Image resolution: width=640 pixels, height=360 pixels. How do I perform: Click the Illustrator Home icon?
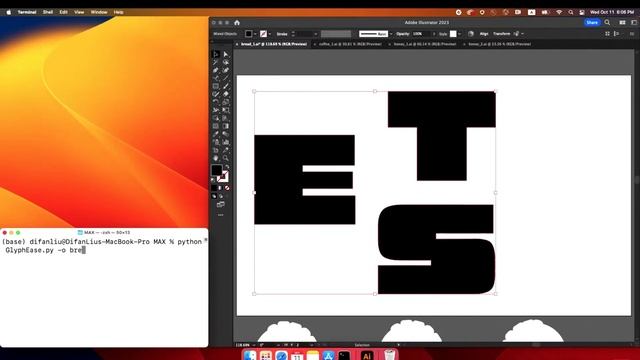[x=237, y=23]
